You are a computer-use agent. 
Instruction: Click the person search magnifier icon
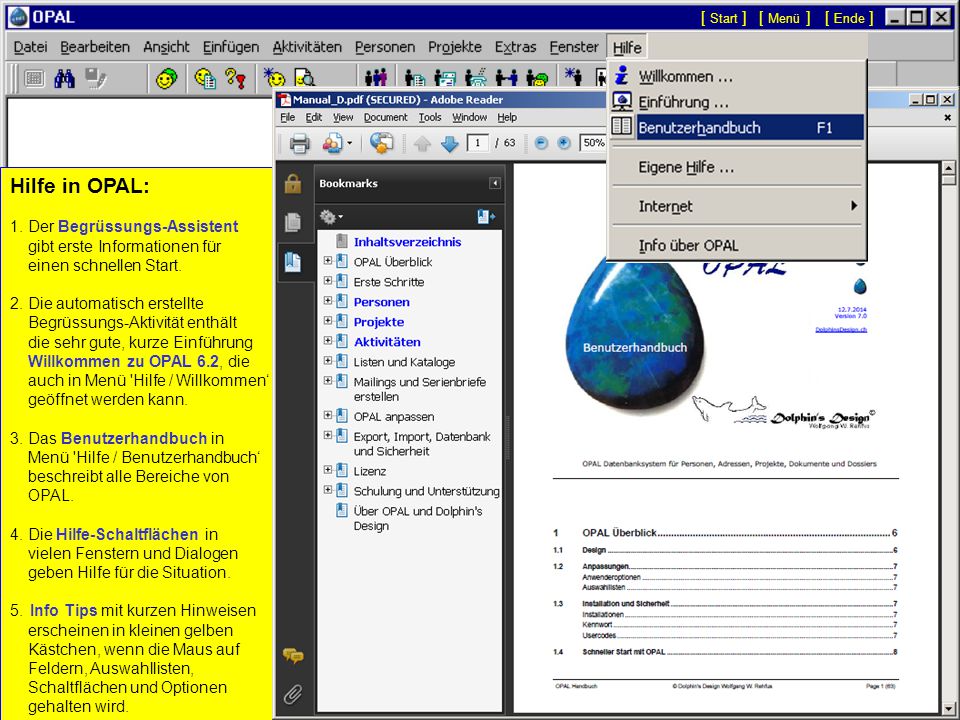[x=305, y=78]
